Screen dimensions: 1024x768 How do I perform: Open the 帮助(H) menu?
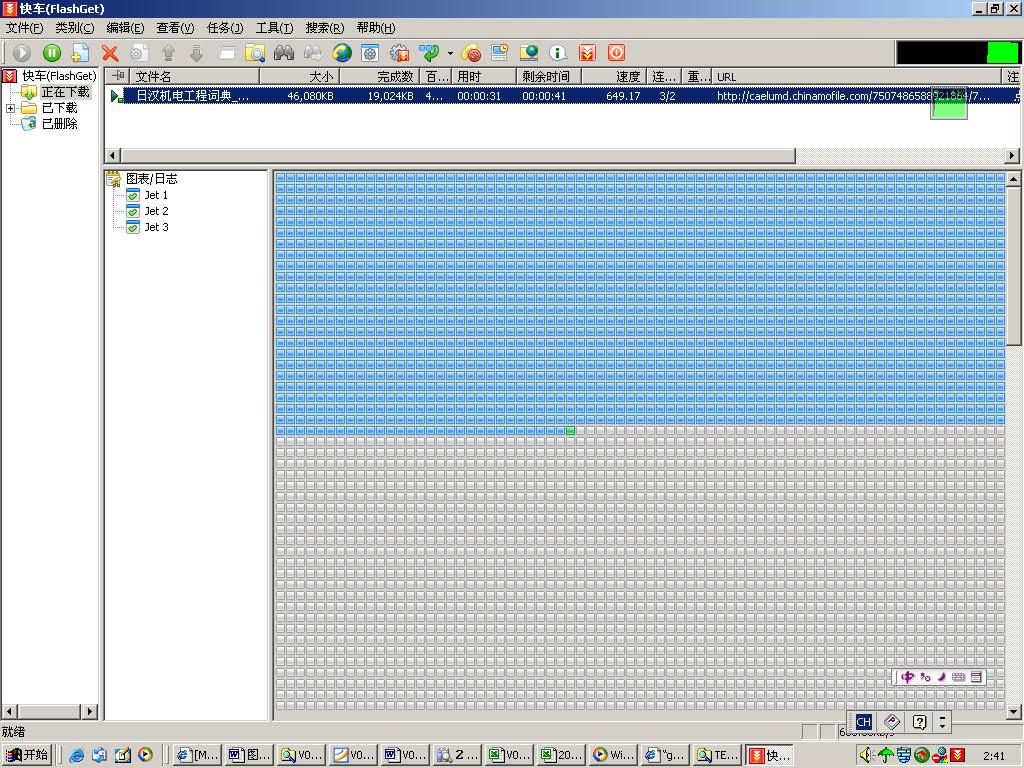pyautogui.click(x=376, y=28)
